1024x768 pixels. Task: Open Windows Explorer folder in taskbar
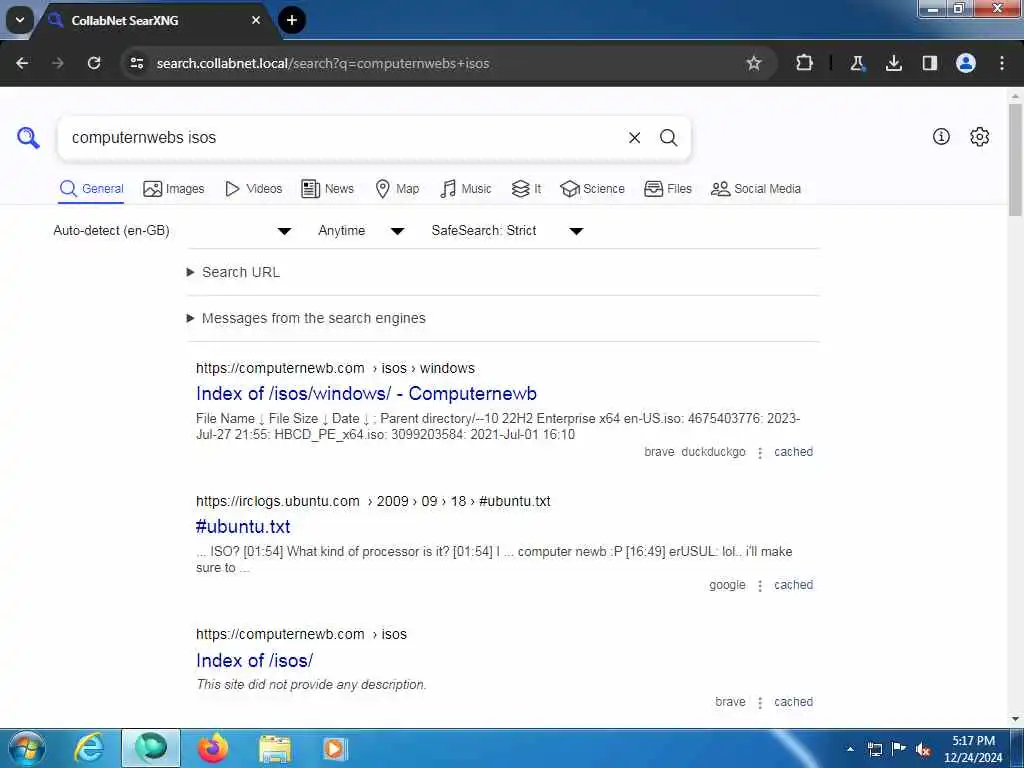[x=274, y=748]
